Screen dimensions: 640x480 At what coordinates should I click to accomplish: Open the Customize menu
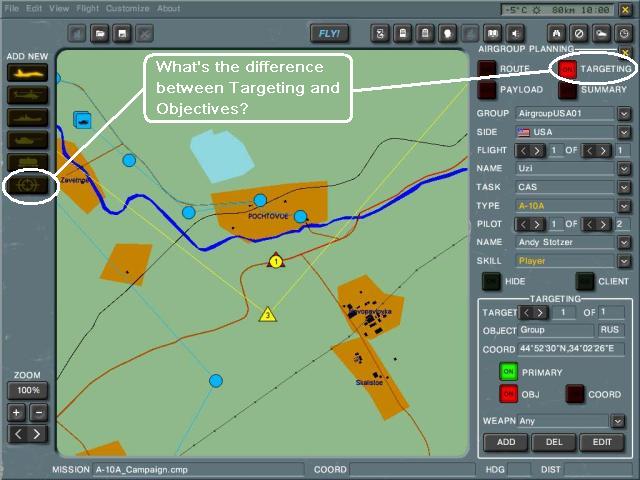[127, 8]
